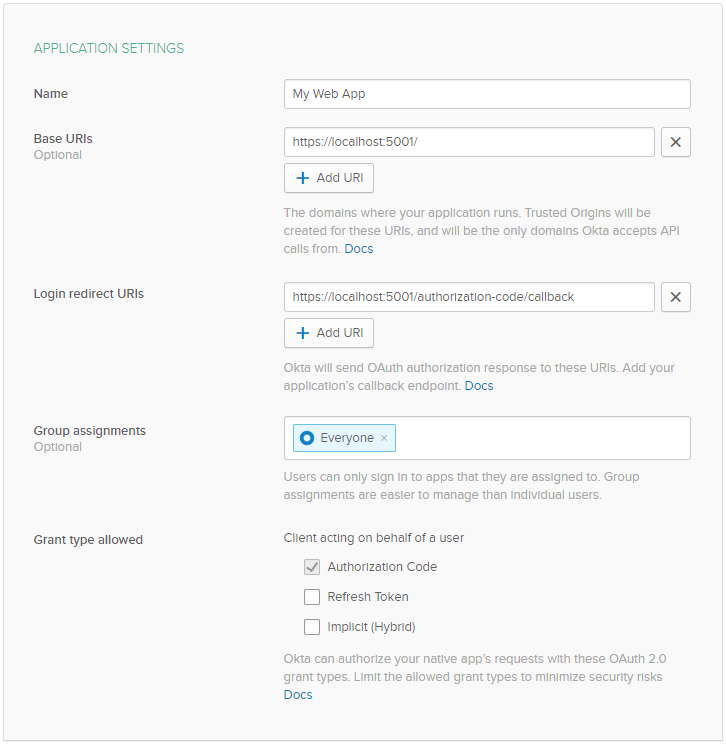Image resolution: width=726 pixels, height=744 pixels.
Task: Click the Refresh Token label text
Action: point(368,597)
